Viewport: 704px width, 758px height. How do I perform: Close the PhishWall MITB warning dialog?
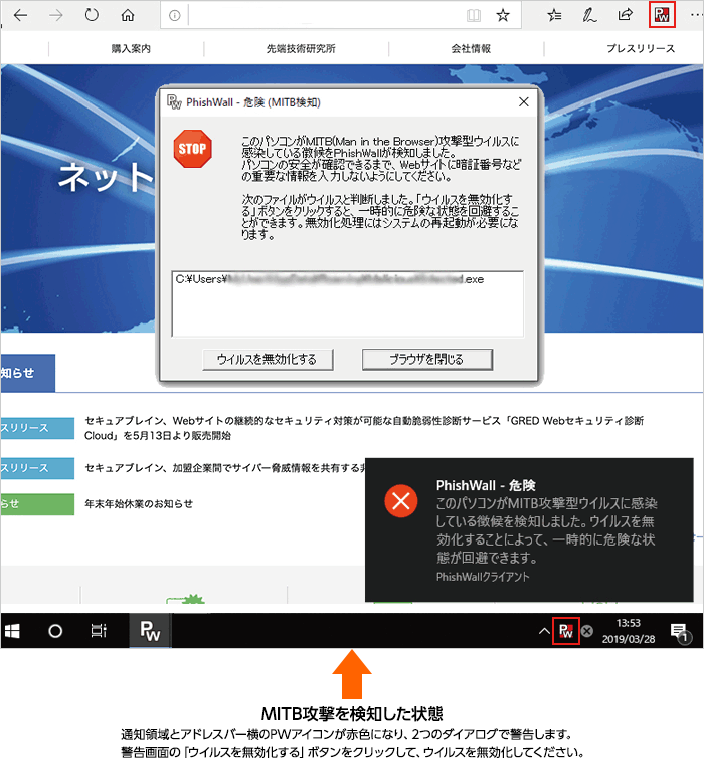coord(524,102)
